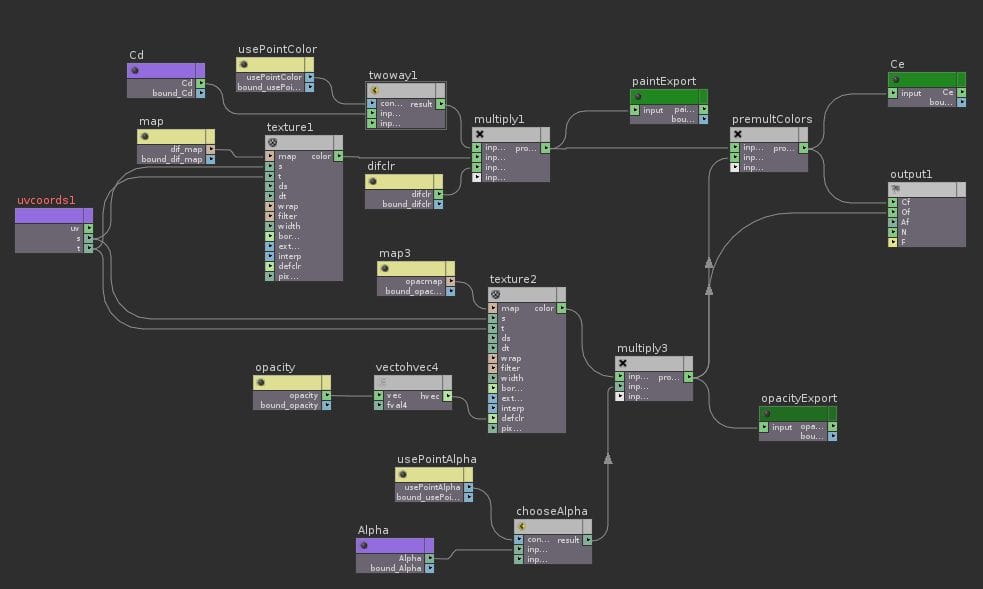The height and width of the screenshot is (589, 983).
Task: Click the usePointColor output connector
Action: coord(309,77)
